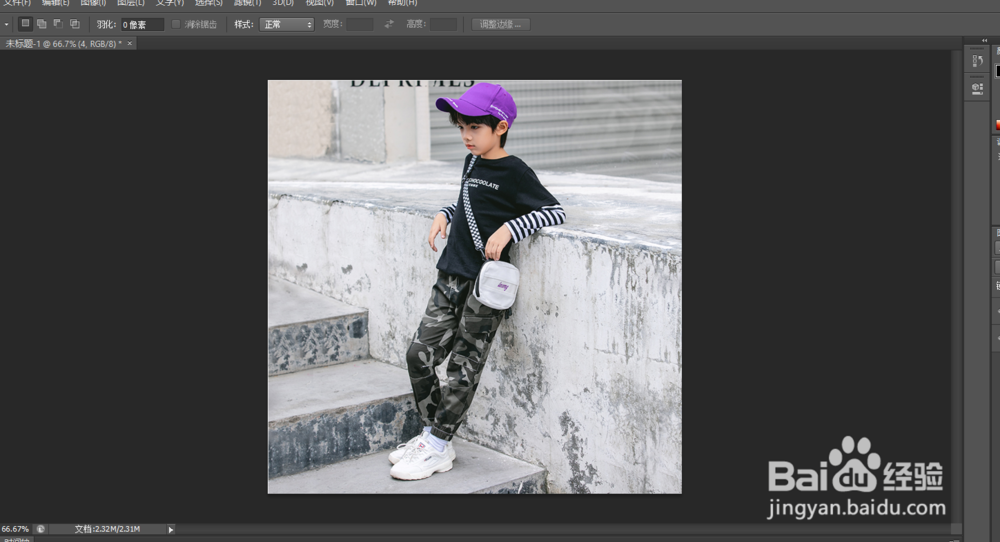Click the 66.67% zoom level field
Viewport: 1000px width, 542px height.
[x=15, y=529]
